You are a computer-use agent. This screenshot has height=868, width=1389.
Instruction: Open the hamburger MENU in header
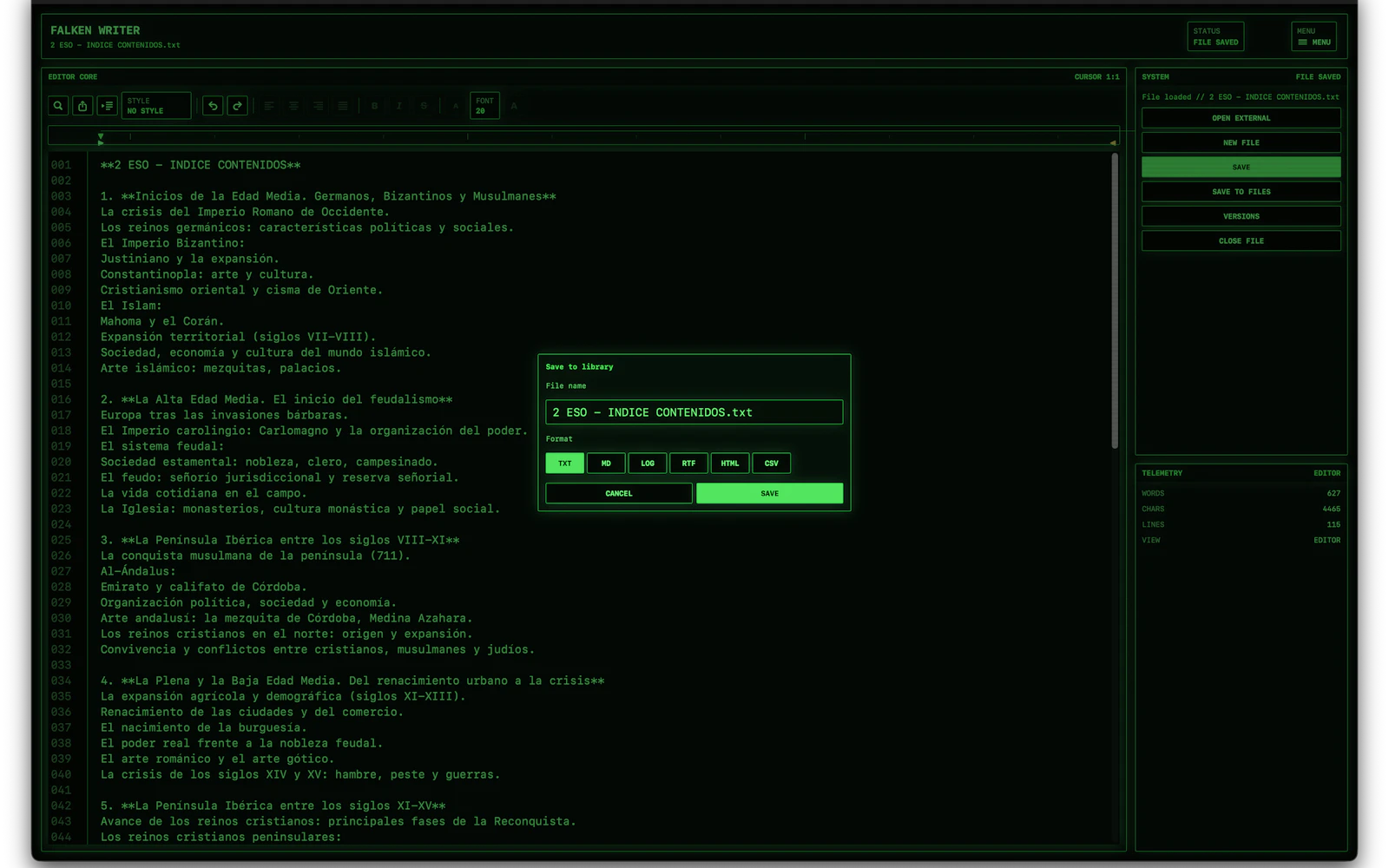pos(1313,36)
